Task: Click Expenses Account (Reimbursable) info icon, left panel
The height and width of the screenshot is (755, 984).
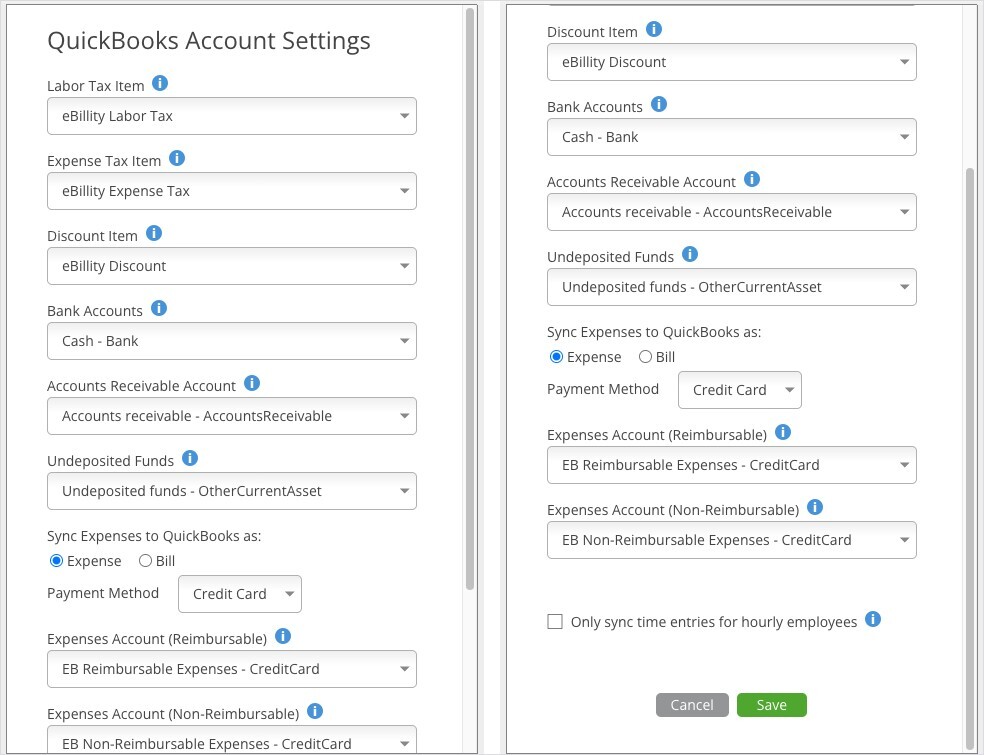Action: tap(283, 636)
